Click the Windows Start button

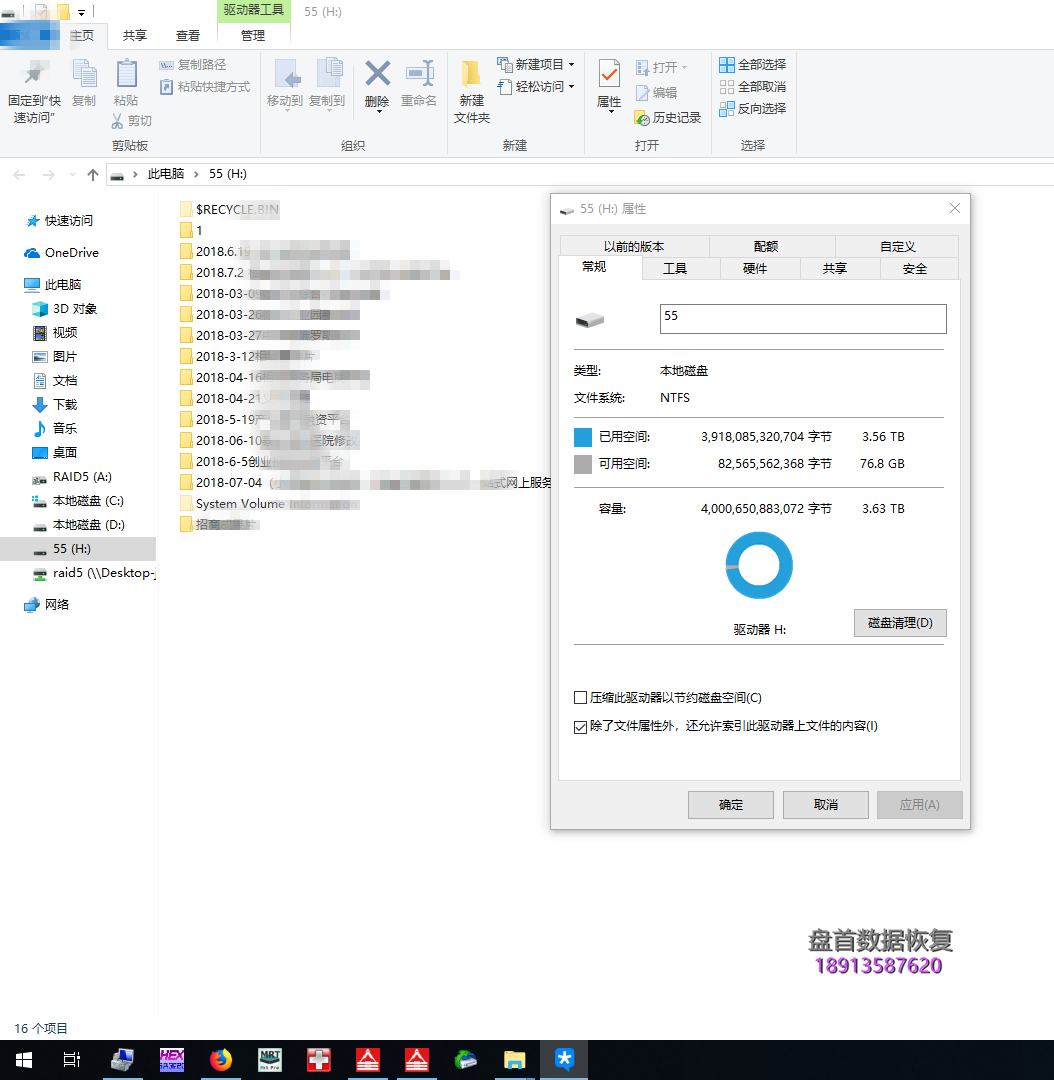pyautogui.click(x=24, y=1059)
